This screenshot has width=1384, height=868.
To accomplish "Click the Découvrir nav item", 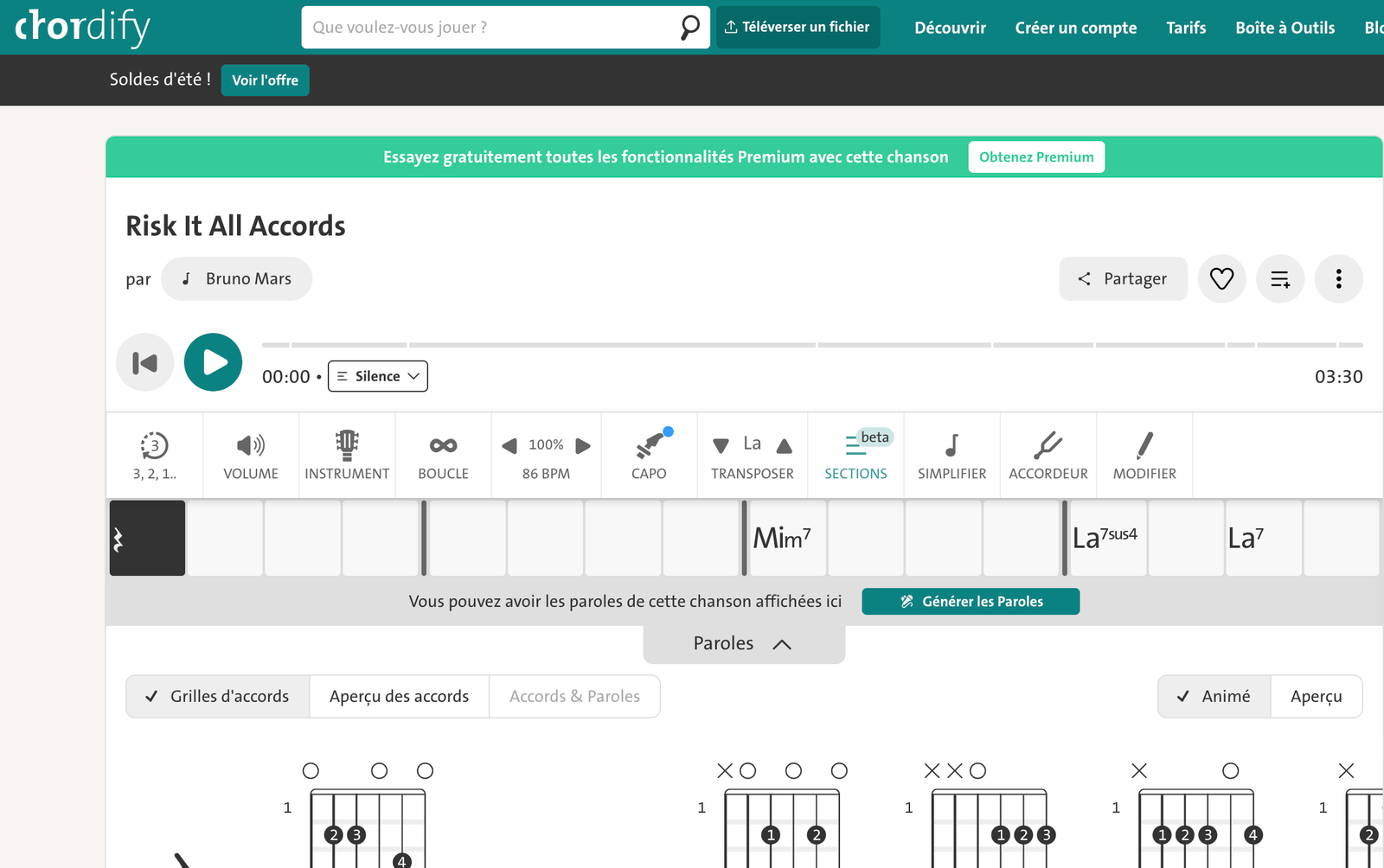I will tap(950, 28).
